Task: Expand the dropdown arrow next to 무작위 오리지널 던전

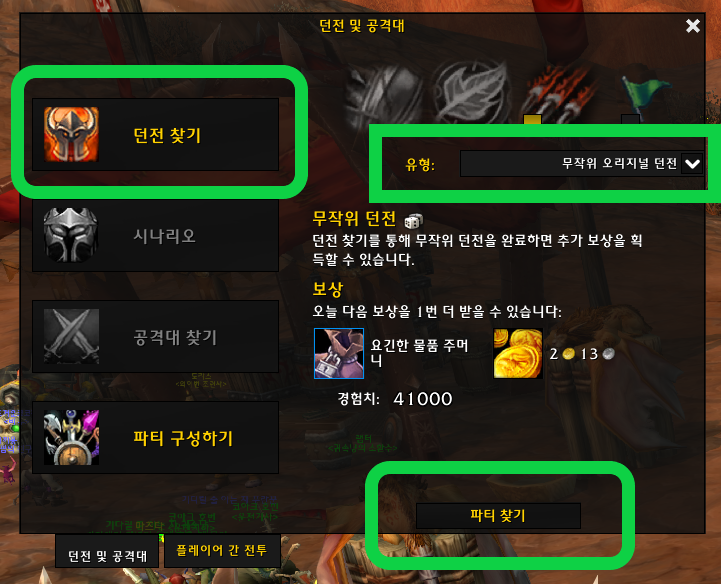Action: pyautogui.click(x=692, y=164)
